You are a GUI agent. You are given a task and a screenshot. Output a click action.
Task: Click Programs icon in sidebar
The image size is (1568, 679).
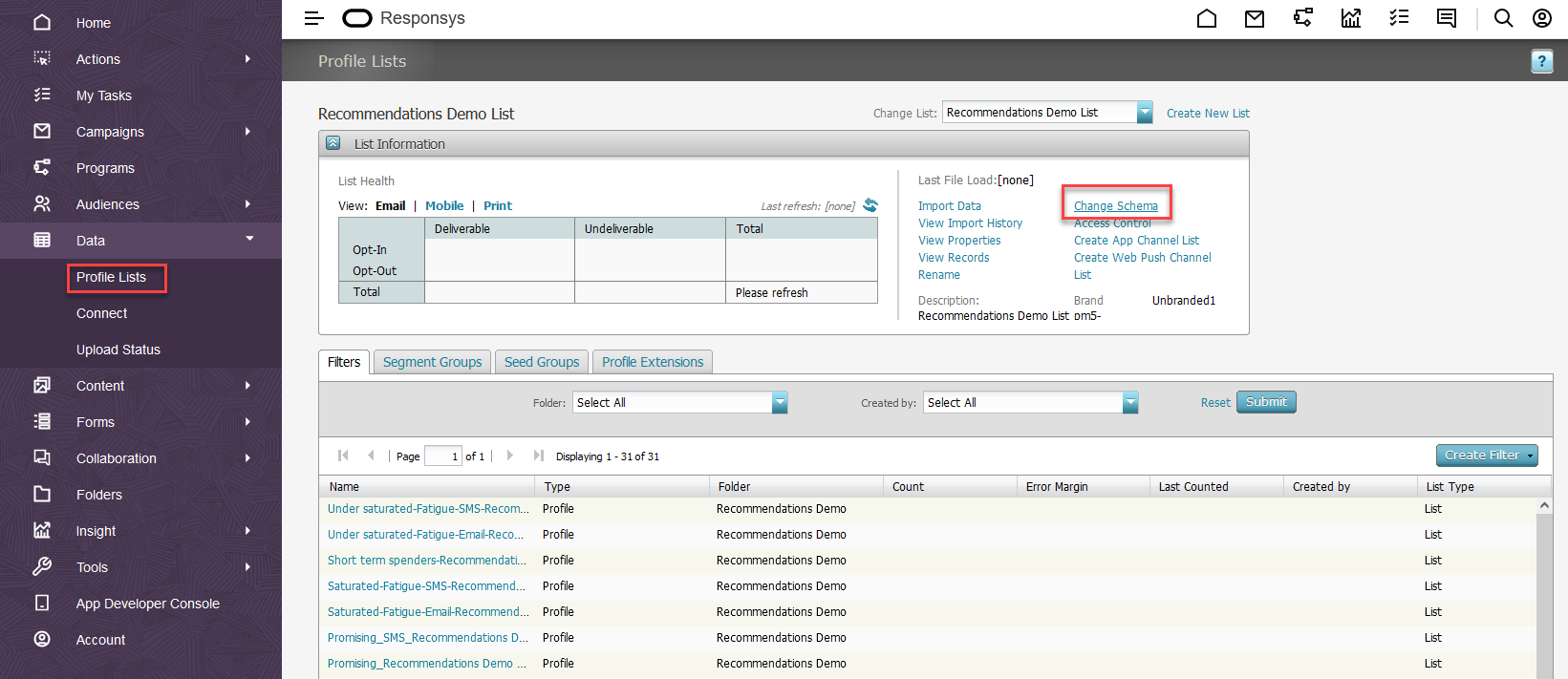(42, 167)
